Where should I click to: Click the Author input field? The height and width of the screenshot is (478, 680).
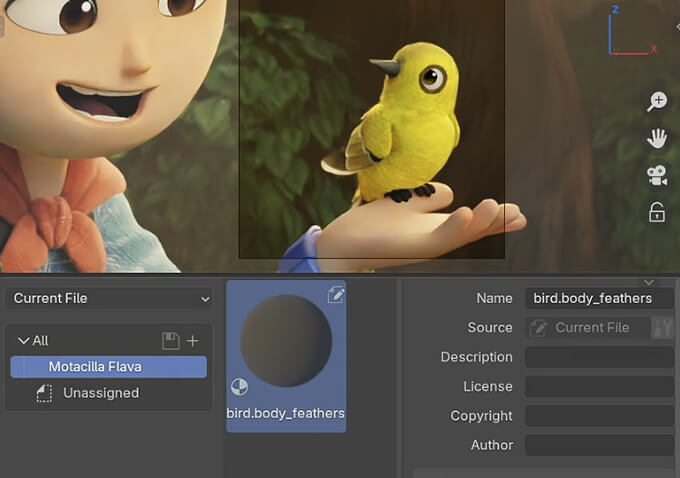coord(599,445)
